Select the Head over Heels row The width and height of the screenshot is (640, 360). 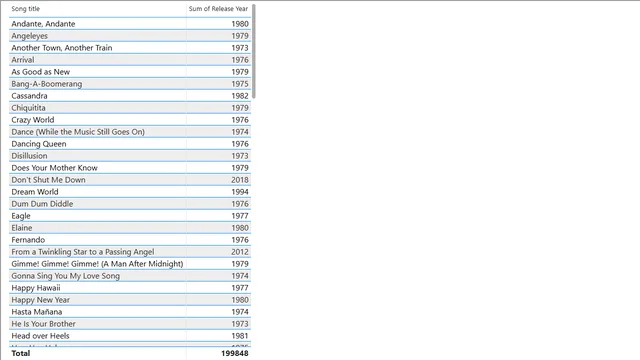pyautogui.click(x=130, y=336)
